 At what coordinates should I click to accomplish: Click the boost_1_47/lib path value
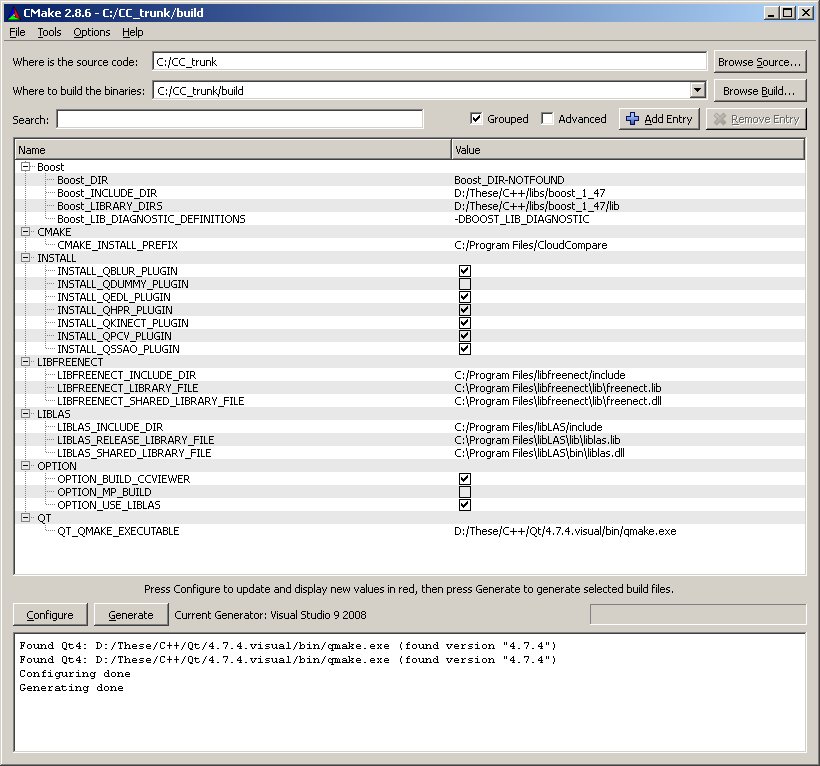(x=537, y=206)
